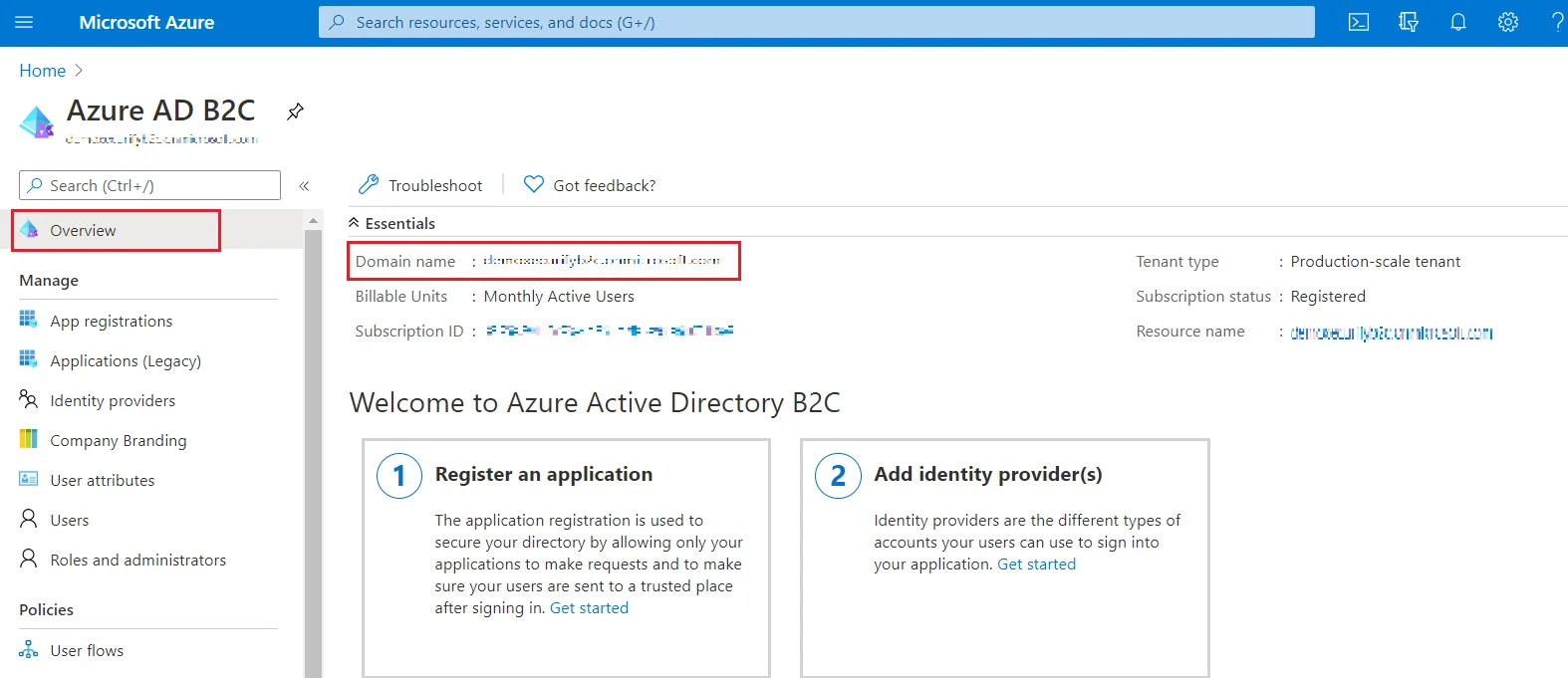
Task: Click Get started under Register an application
Action: coord(589,607)
